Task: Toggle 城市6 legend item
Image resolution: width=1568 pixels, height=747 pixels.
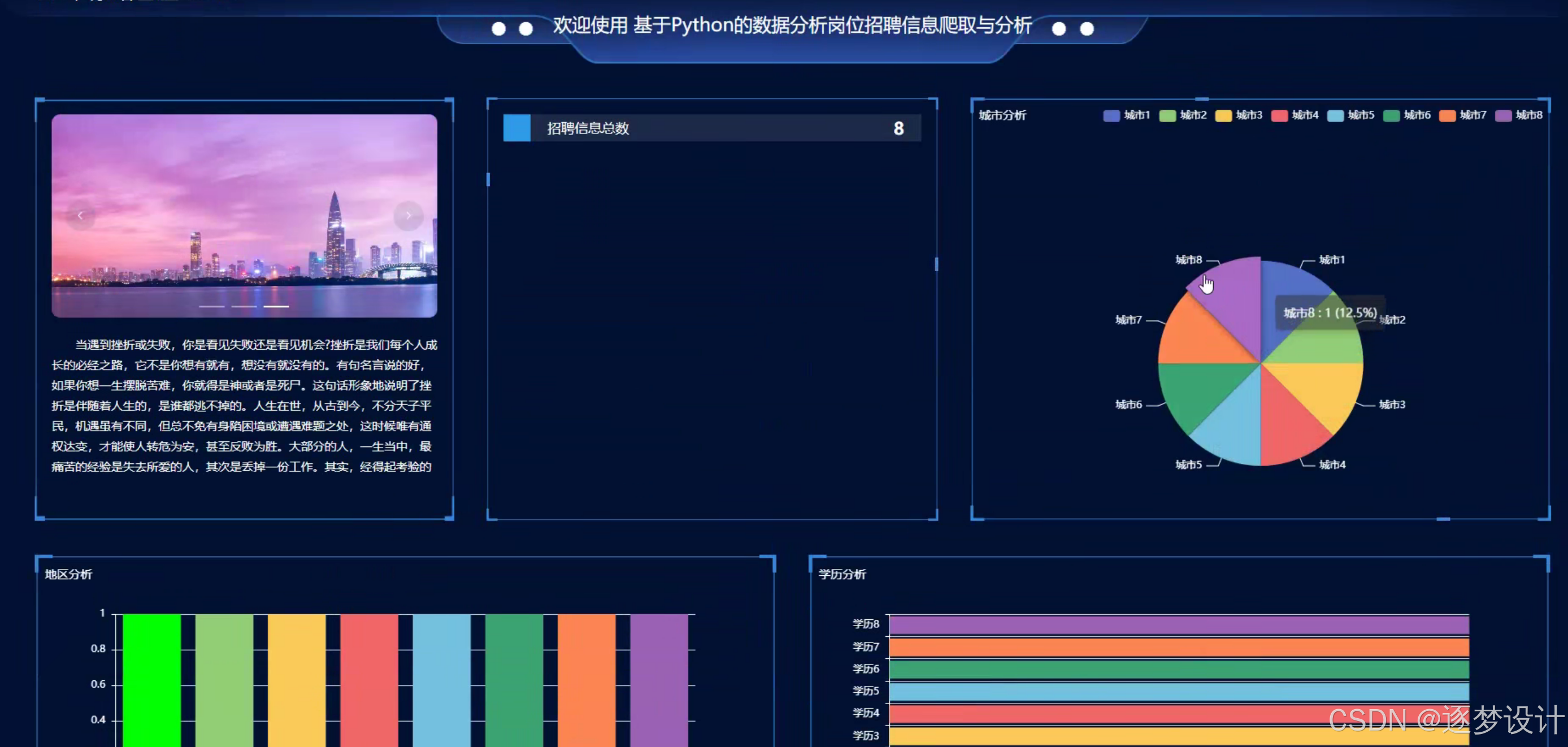Action: 1406,115
